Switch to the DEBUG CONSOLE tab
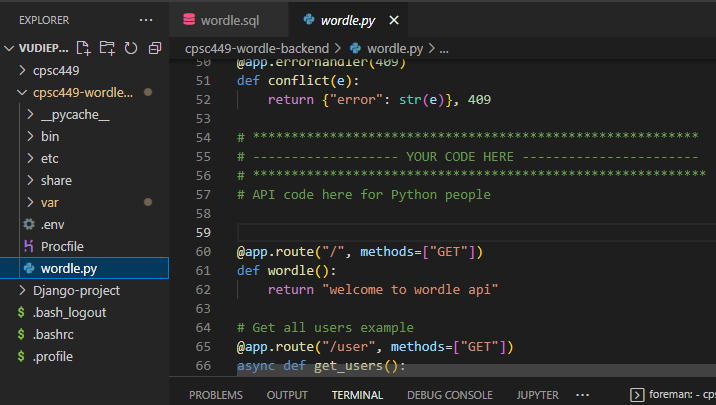The width and height of the screenshot is (716, 405). (x=449, y=395)
